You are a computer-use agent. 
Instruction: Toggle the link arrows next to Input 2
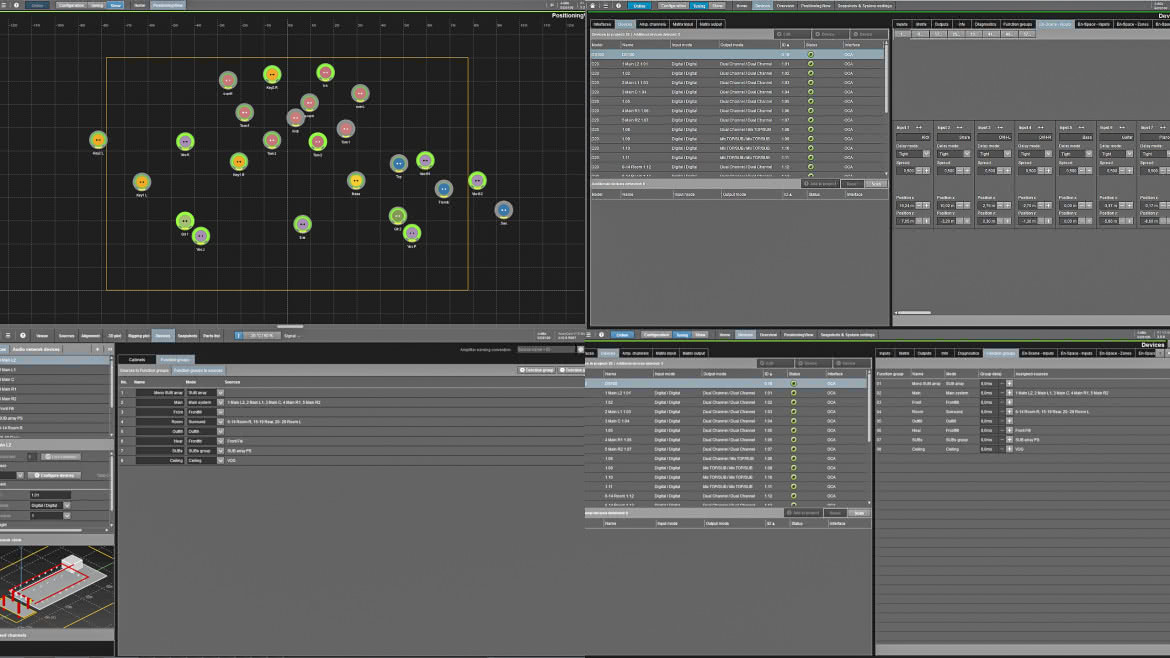click(x=960, y=128)
